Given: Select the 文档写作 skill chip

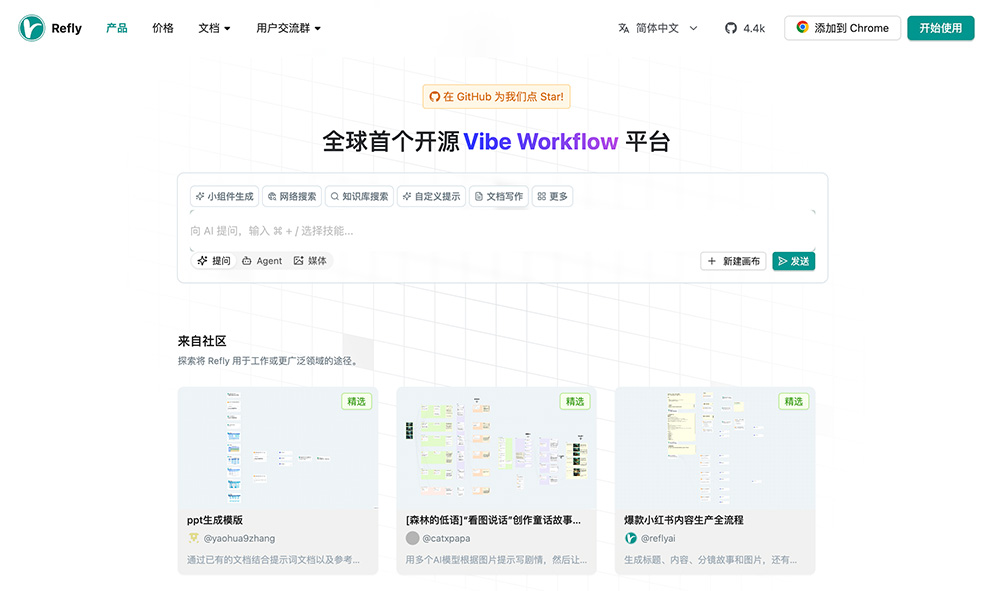Looking at the screenshot, I should point(499,196).
